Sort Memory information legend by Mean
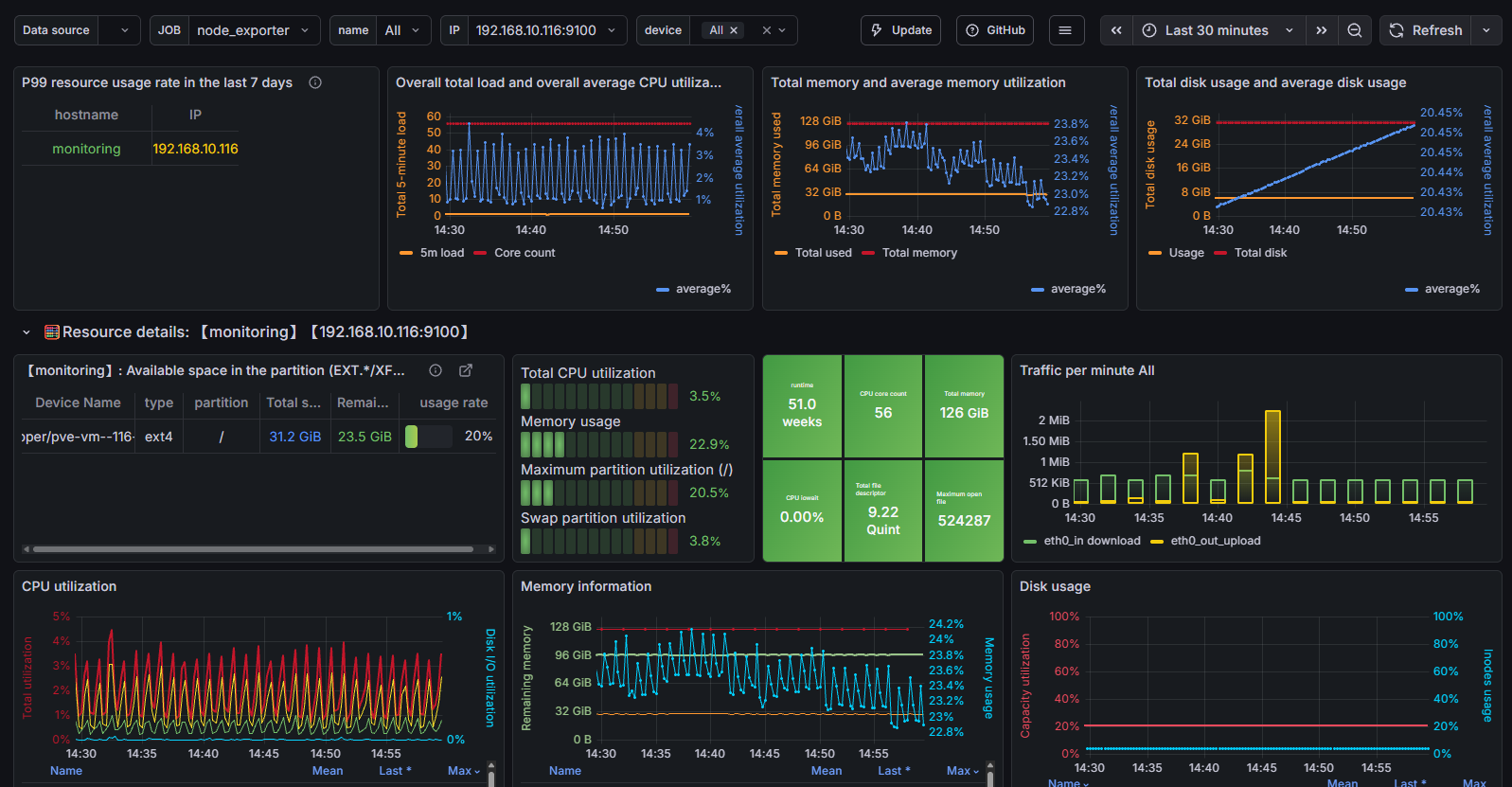 click(x=827, y=771)
